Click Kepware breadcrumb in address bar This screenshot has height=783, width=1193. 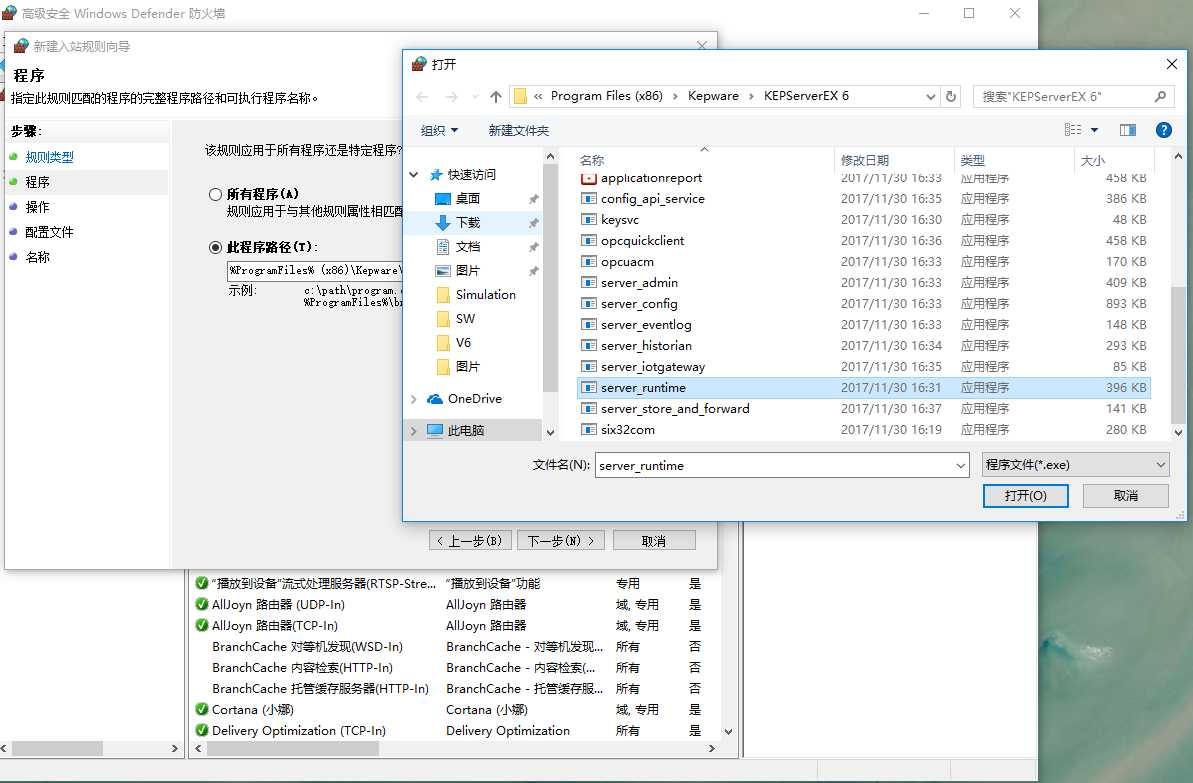click(713, 96)
